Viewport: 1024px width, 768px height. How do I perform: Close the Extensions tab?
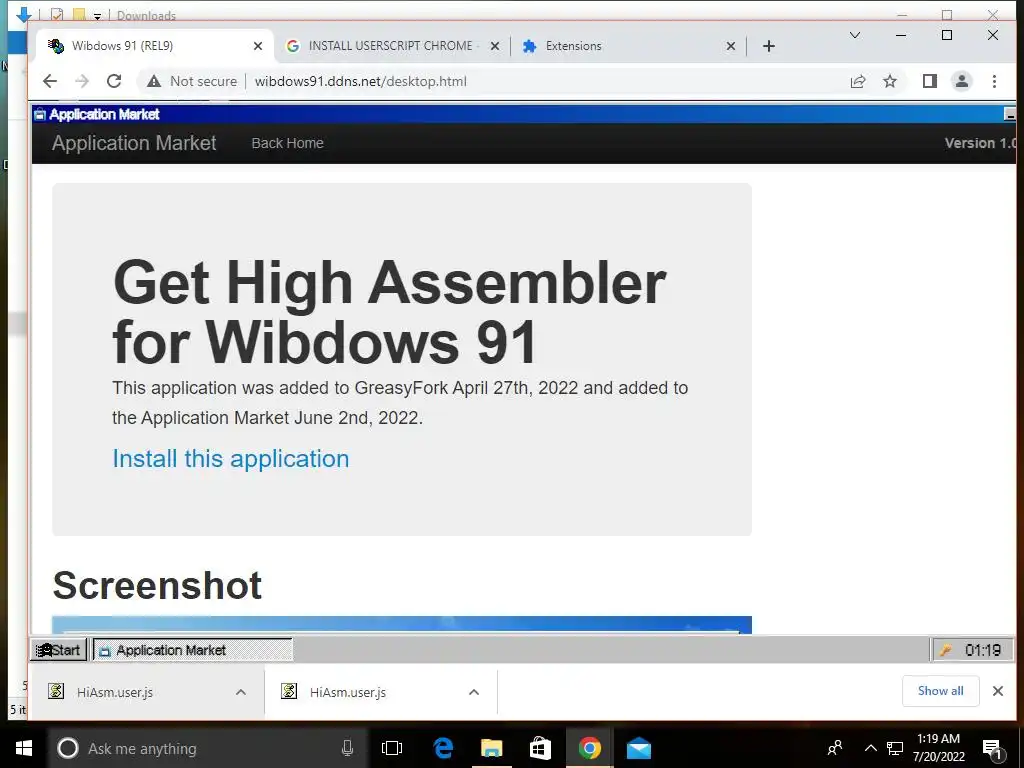pos(731,46)
